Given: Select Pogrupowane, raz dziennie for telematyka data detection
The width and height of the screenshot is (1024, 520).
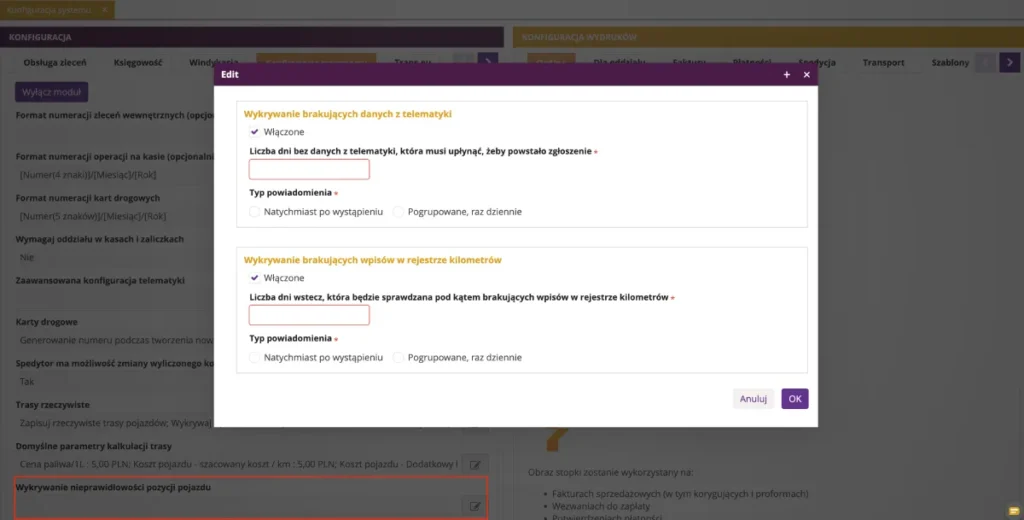Looking at the screenshot, I should [398, 212].
